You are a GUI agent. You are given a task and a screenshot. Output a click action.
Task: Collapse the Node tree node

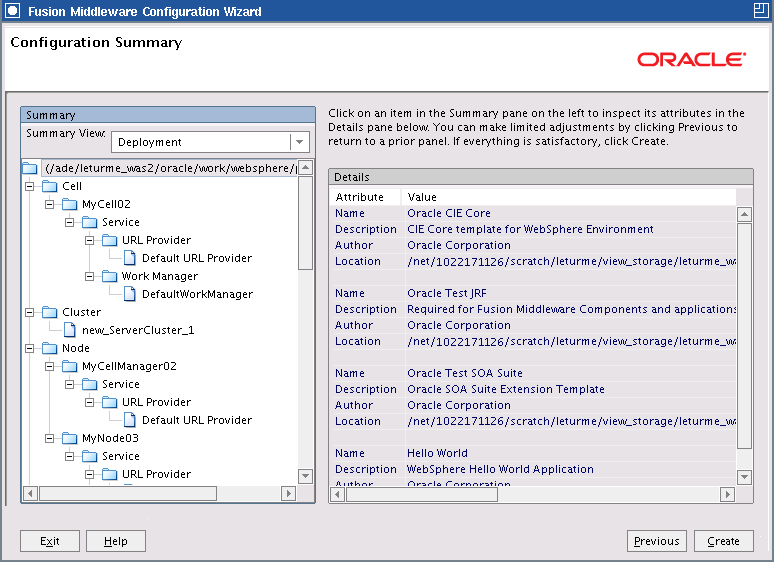pos(30,348)
